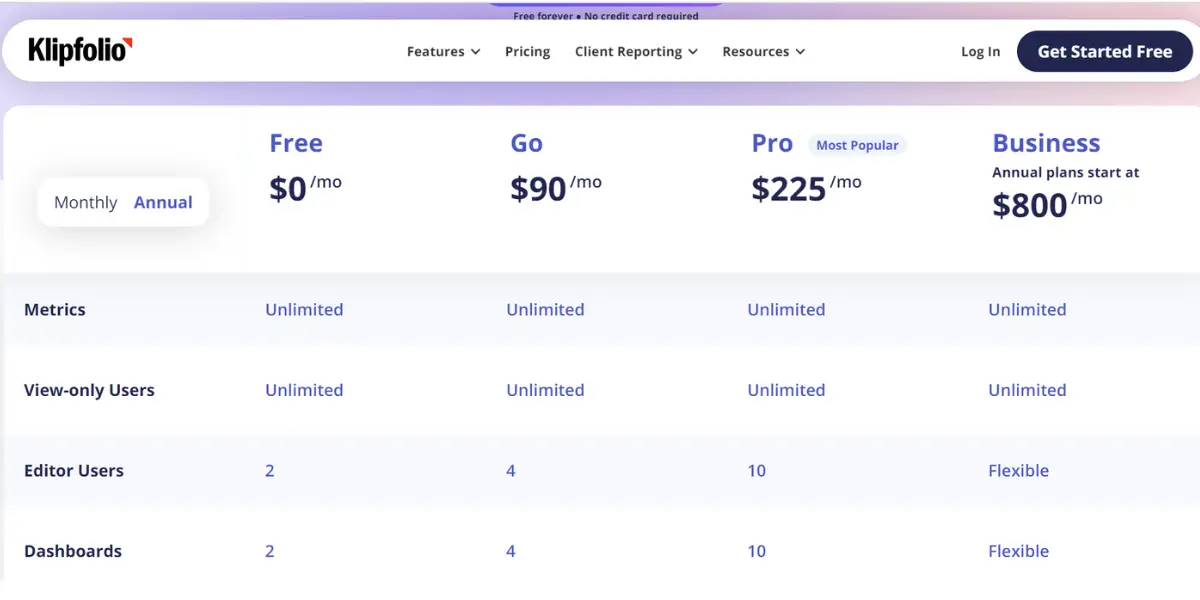Select the Free plan heading
Image resolution: width=1200 pixels, height=600 pixels.
296,143
